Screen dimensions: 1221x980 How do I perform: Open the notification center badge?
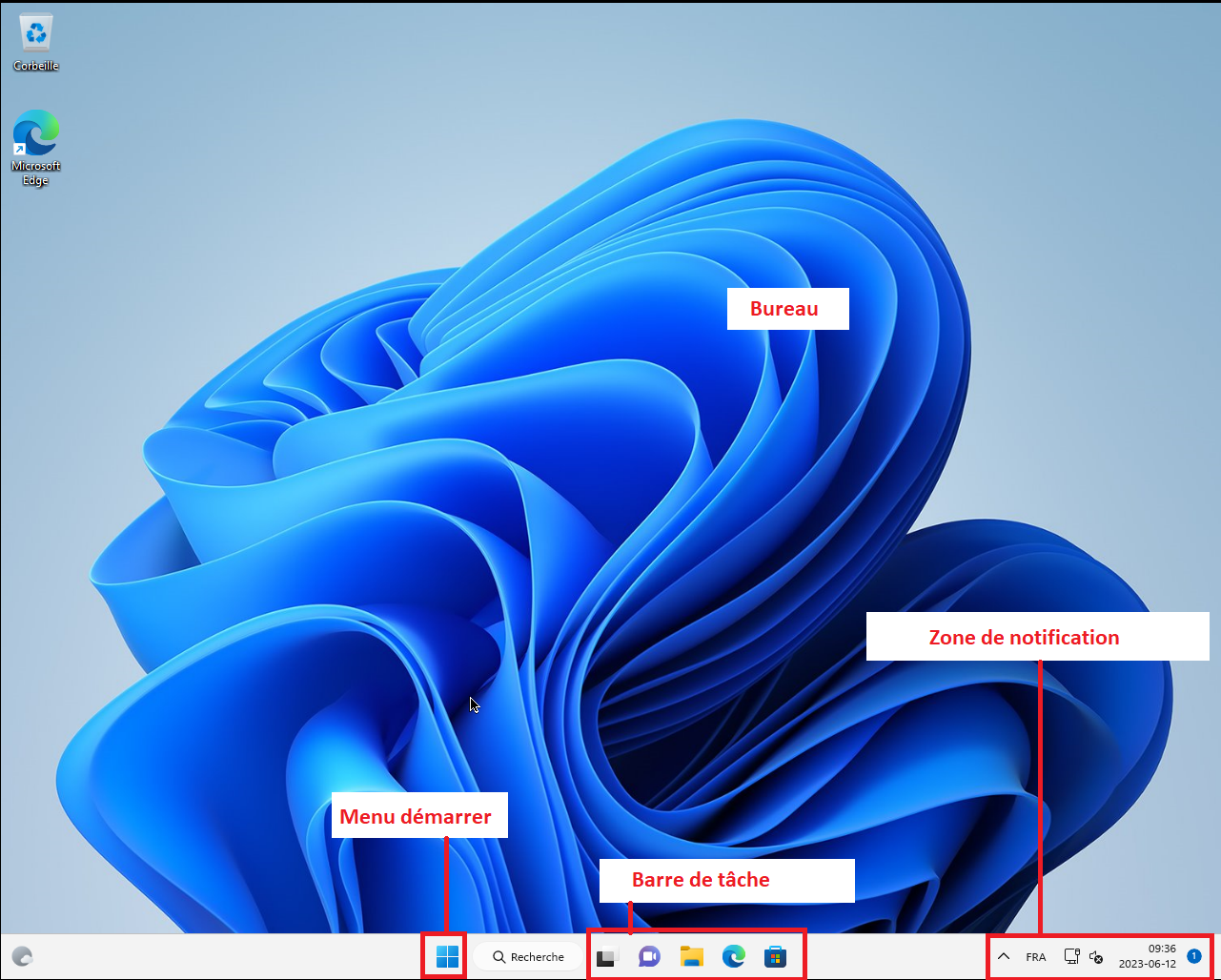tap(1194, 956)
